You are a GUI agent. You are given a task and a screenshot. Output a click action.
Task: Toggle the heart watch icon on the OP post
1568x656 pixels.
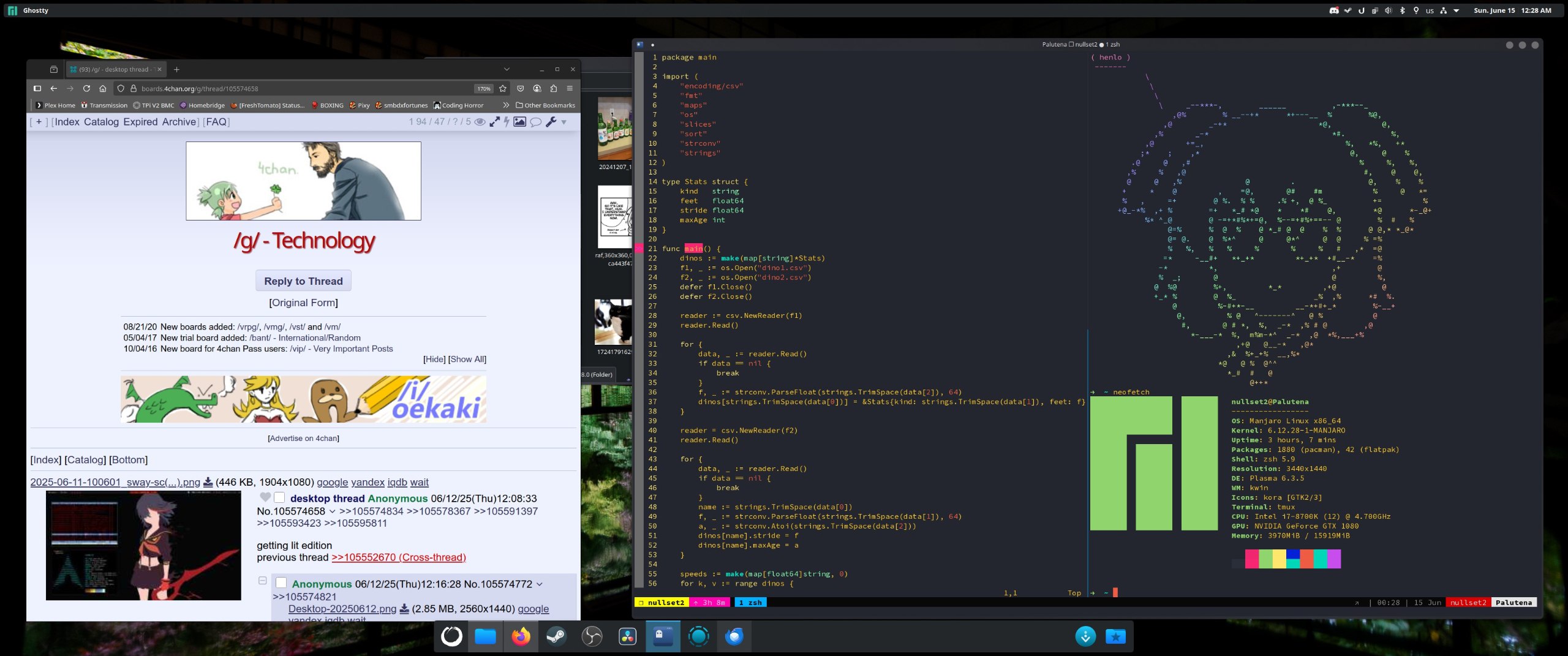265,497
